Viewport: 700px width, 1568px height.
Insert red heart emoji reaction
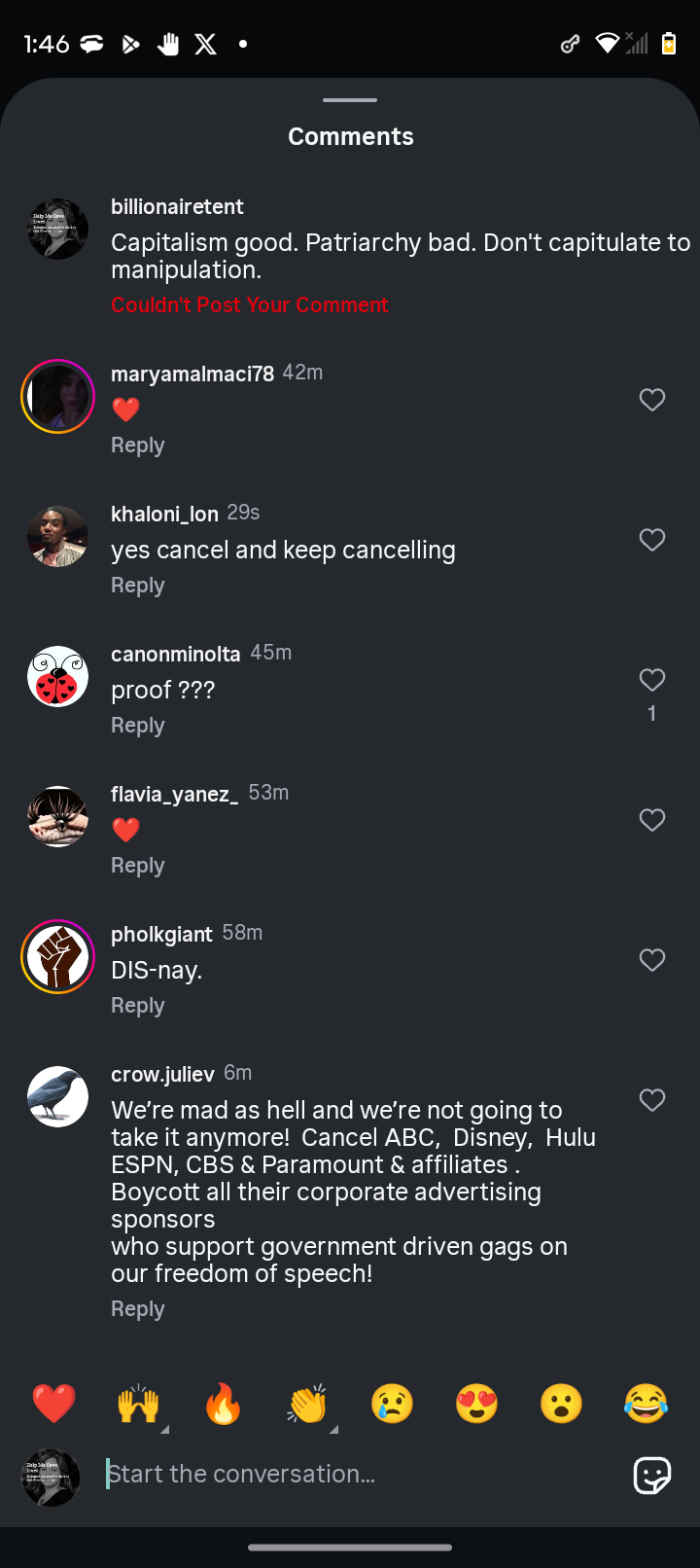pyautogui.click(x=53, y=1404)
